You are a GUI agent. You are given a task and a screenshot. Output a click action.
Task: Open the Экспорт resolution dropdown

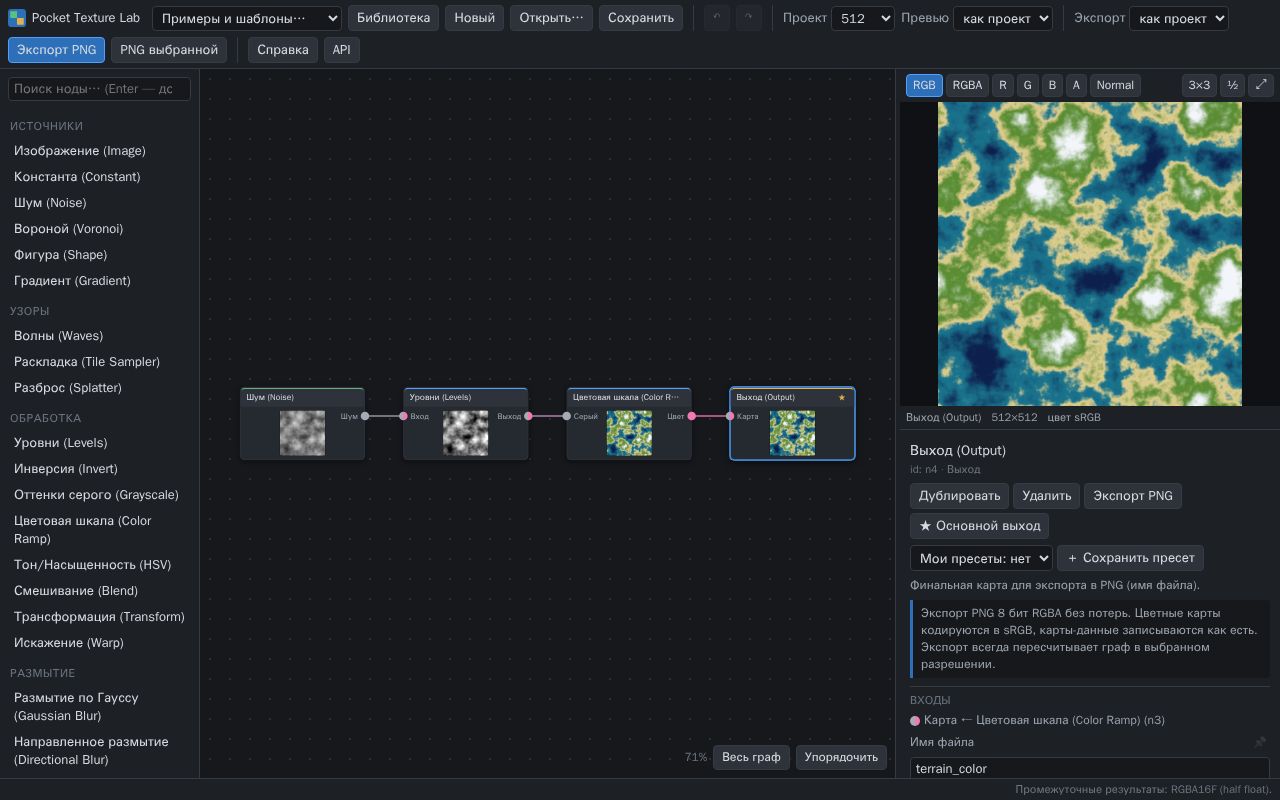(x=1179, y=18)
